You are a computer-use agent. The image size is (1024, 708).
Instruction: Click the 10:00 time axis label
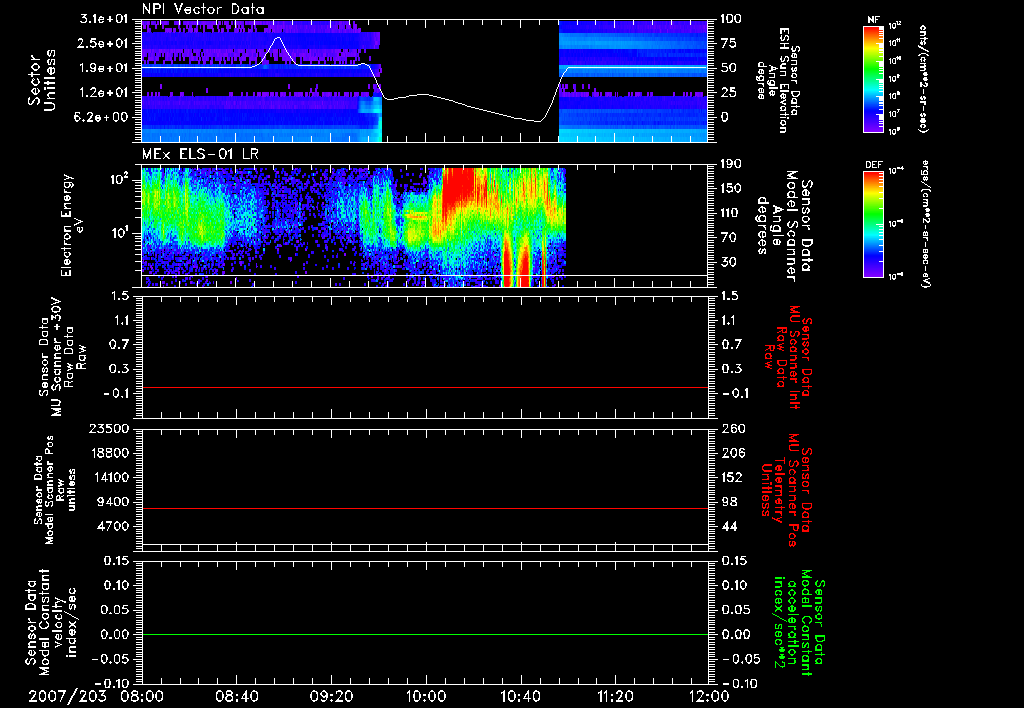pyautogui.click(x=426, y=696)
